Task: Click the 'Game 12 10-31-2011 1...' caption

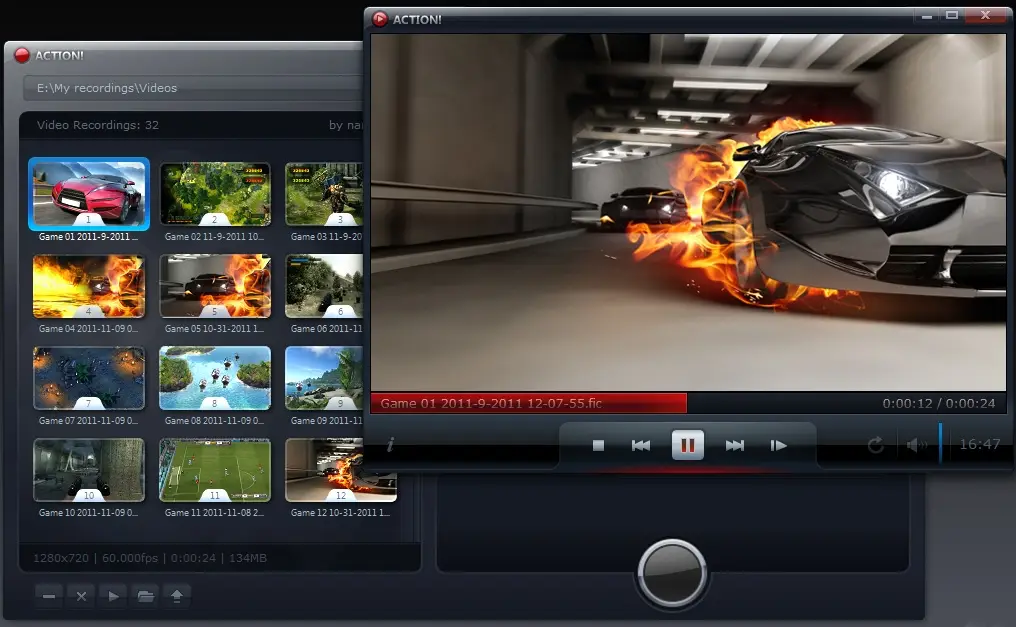Action: click(x=341, y=512)
